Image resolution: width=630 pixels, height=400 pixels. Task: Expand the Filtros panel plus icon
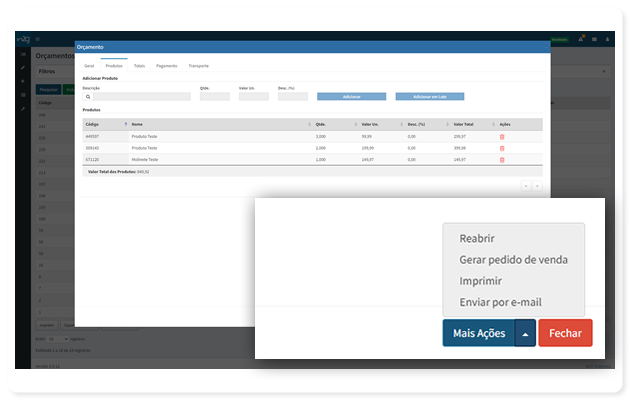pos(604,71)
